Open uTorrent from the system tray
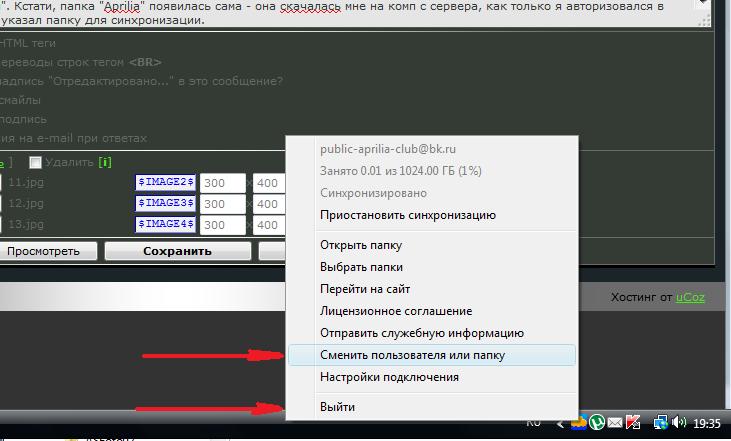Image resolution: width=731 pixels, height=441 pixels. [597, 423]
